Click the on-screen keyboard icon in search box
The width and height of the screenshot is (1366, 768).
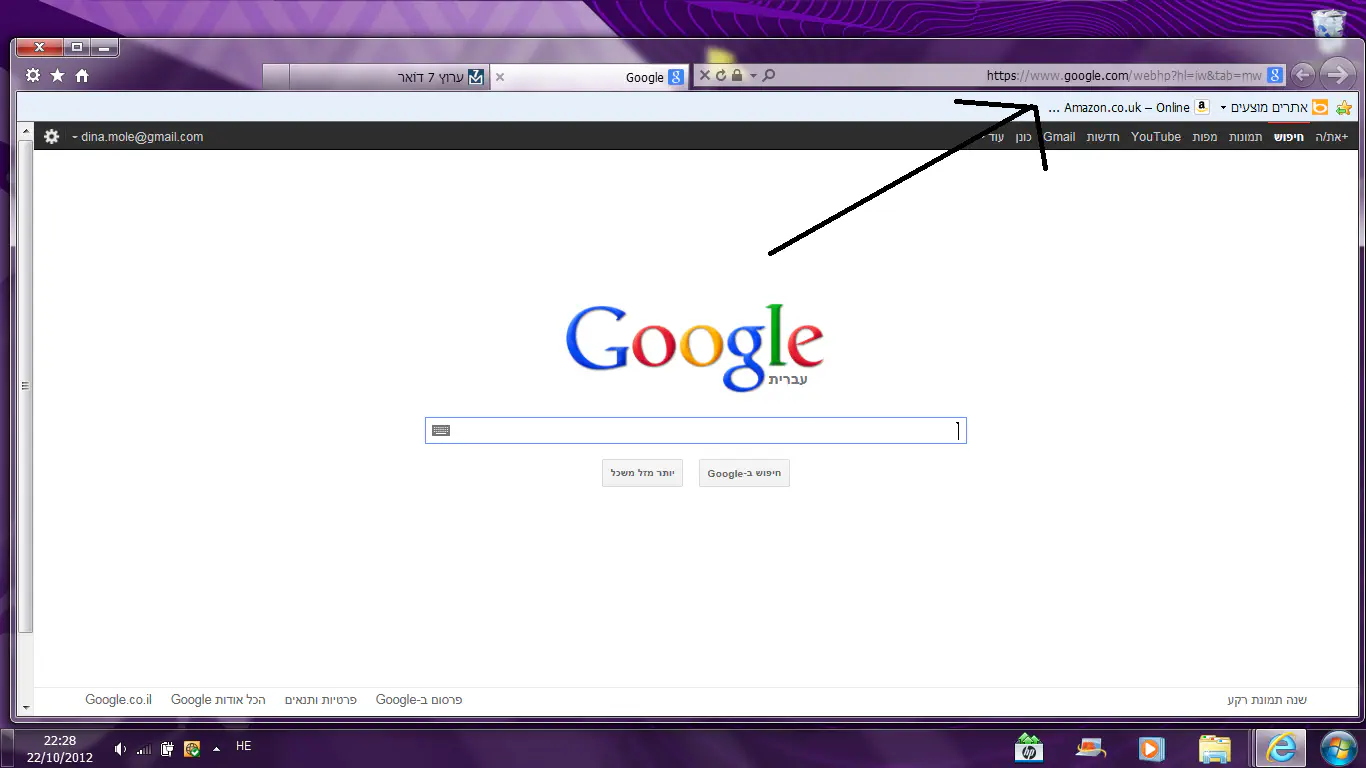[441, 431]
